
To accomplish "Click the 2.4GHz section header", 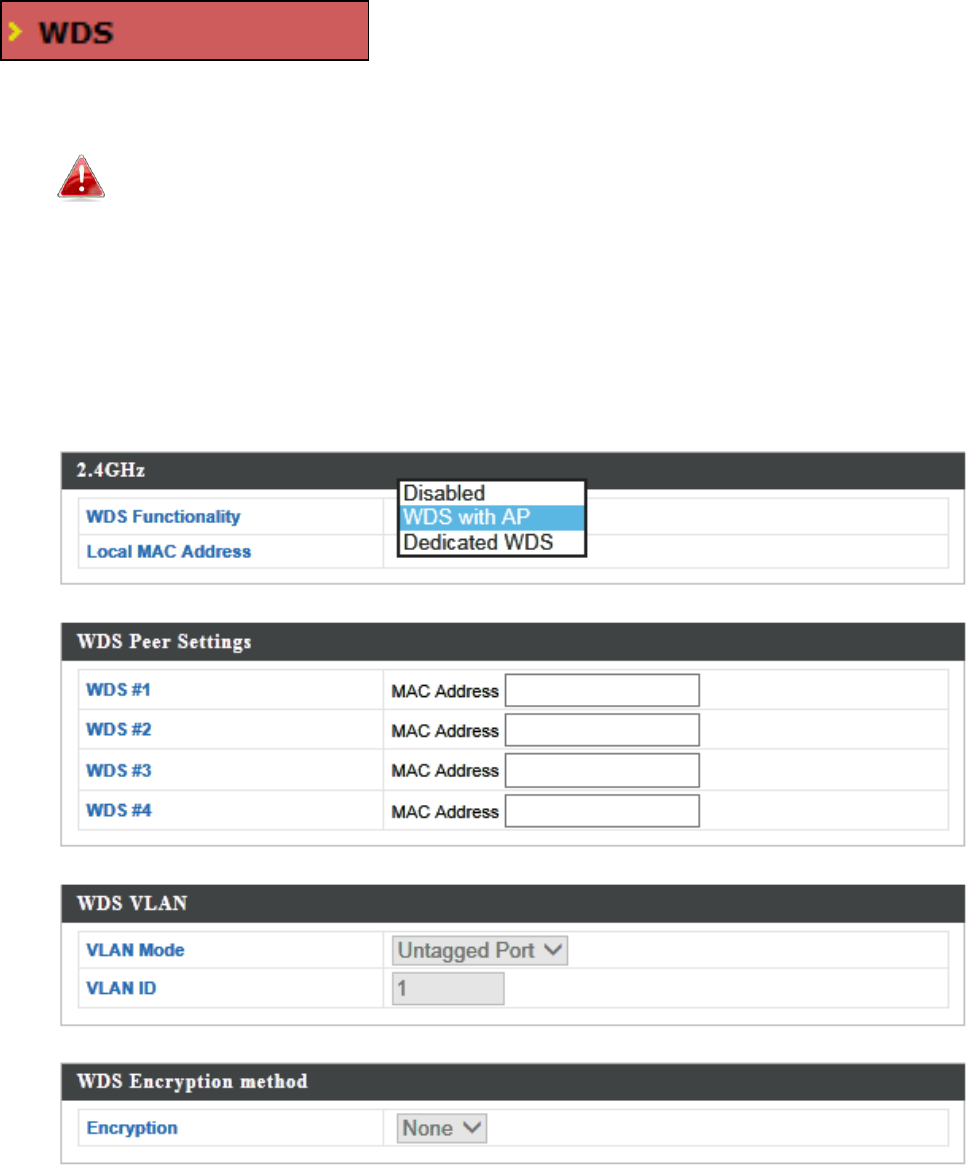I will click(513, 470).
